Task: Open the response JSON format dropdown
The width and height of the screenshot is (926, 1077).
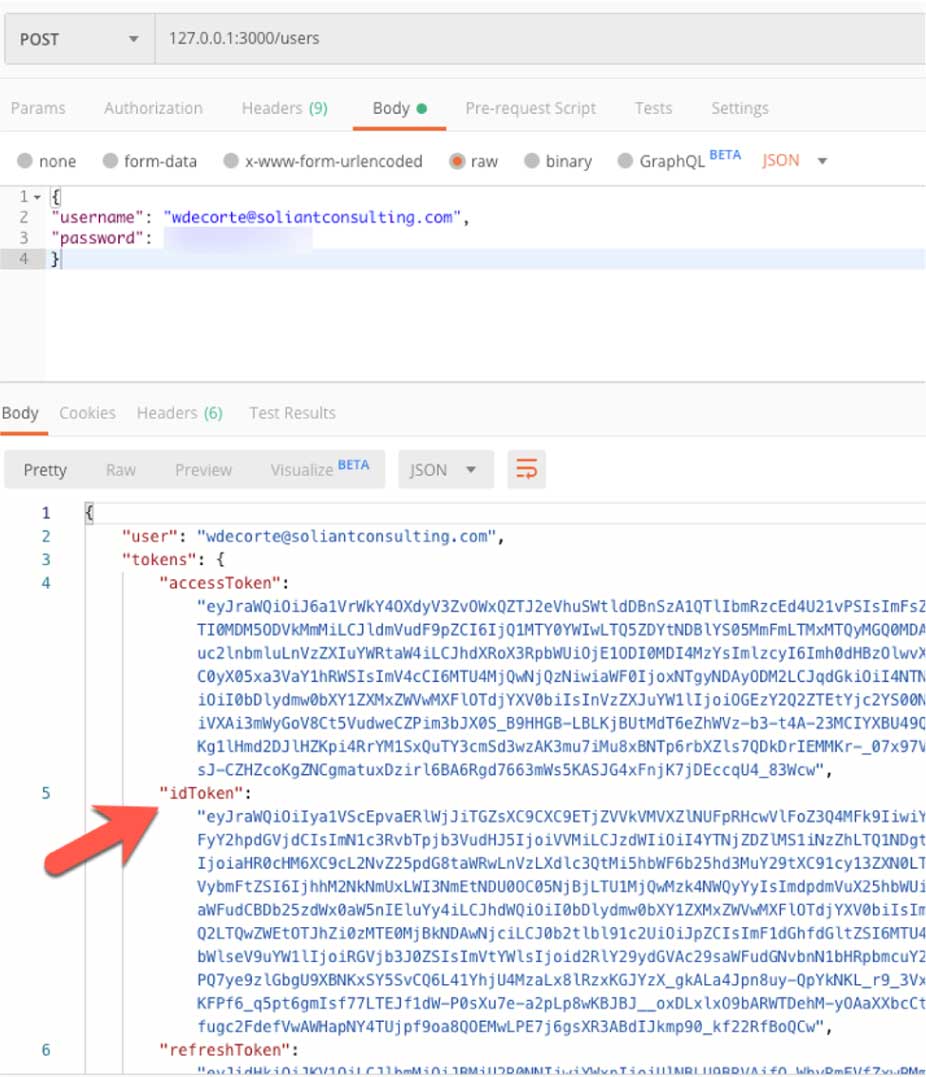Action: (x=446, y=470)
